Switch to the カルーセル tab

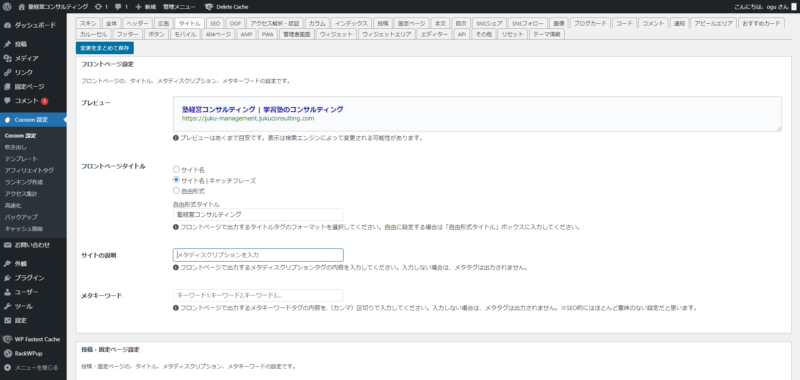pos(93,34)
